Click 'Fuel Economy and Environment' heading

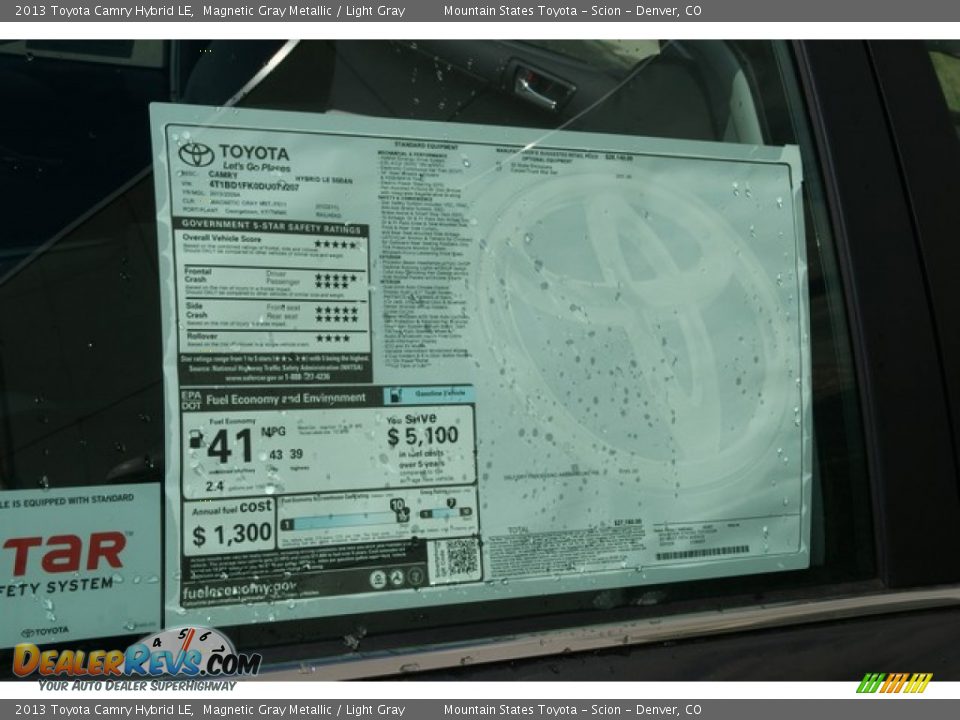click(286, 399)
